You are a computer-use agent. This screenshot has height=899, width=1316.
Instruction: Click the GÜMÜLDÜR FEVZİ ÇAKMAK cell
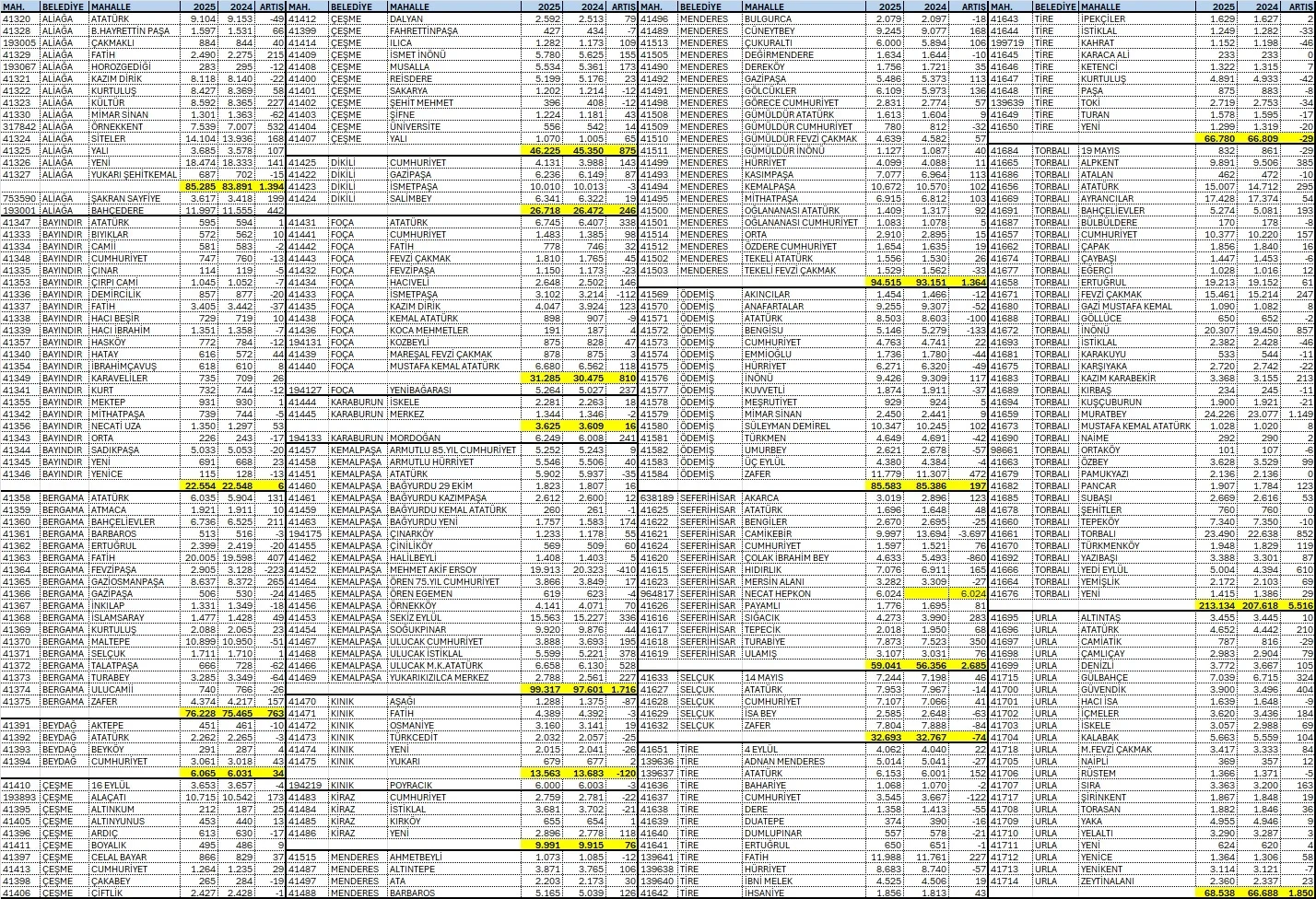[x=800, y=138]
